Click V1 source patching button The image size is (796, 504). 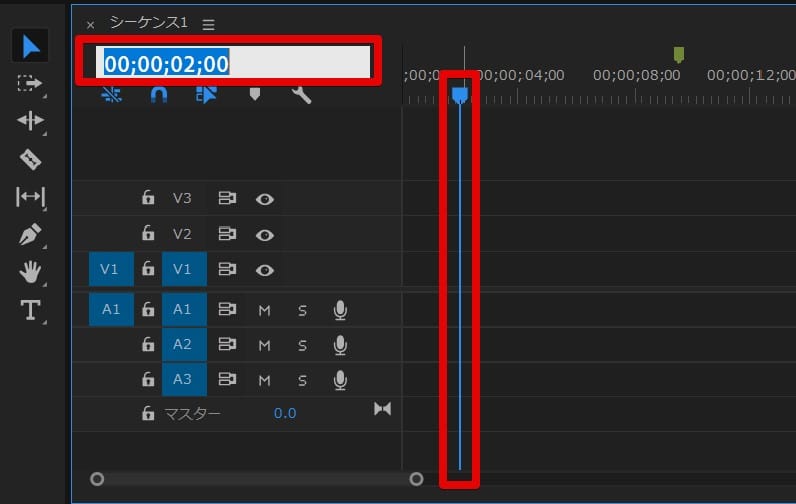click(x=111, y=269)
